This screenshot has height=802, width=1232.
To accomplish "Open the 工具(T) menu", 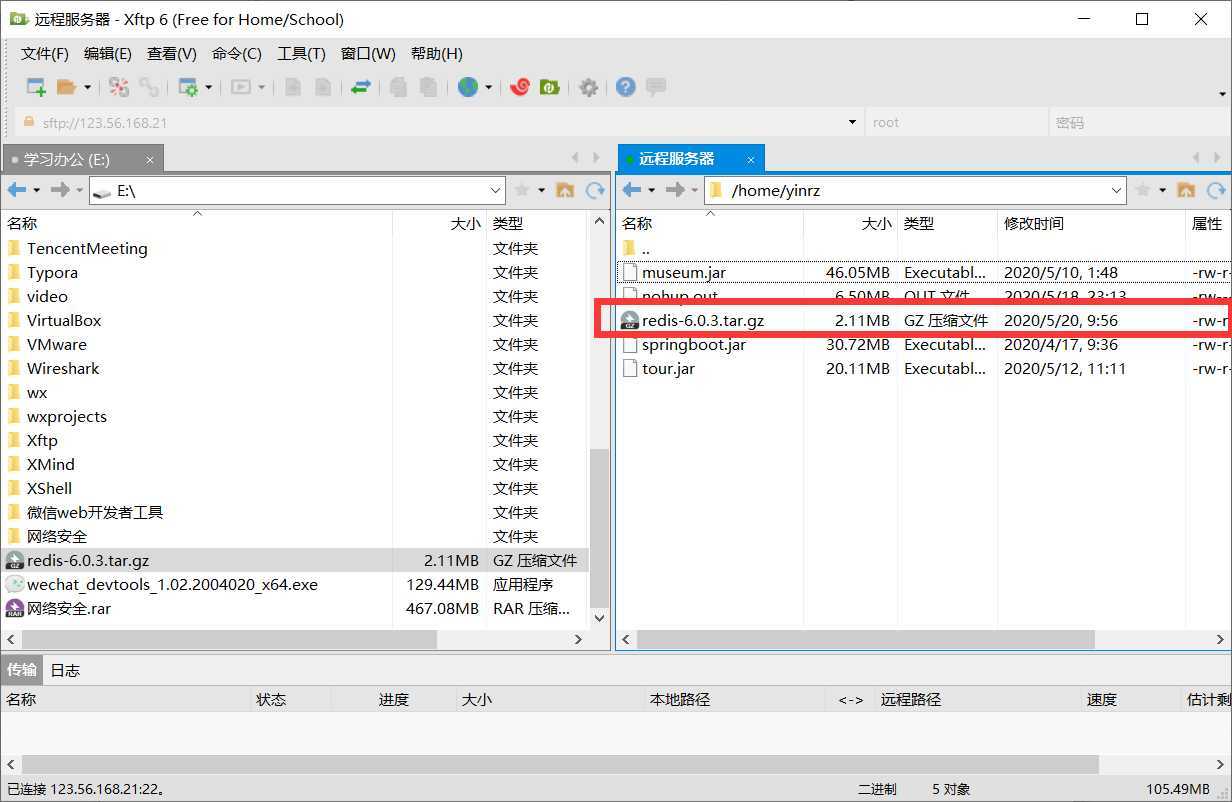I will point(301,54).
